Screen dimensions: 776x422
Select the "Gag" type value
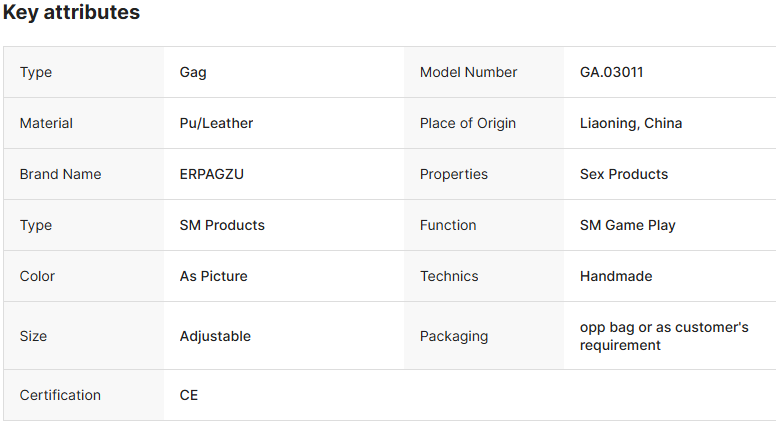[x=193, y=72]
